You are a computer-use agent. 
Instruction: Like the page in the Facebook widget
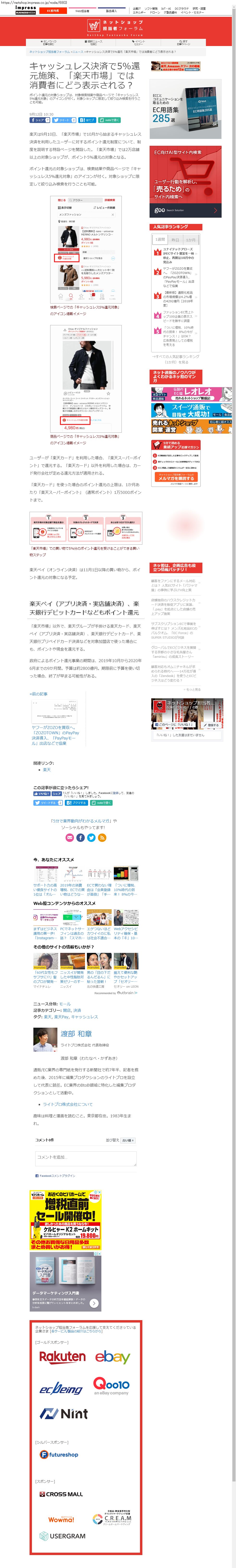174,724
